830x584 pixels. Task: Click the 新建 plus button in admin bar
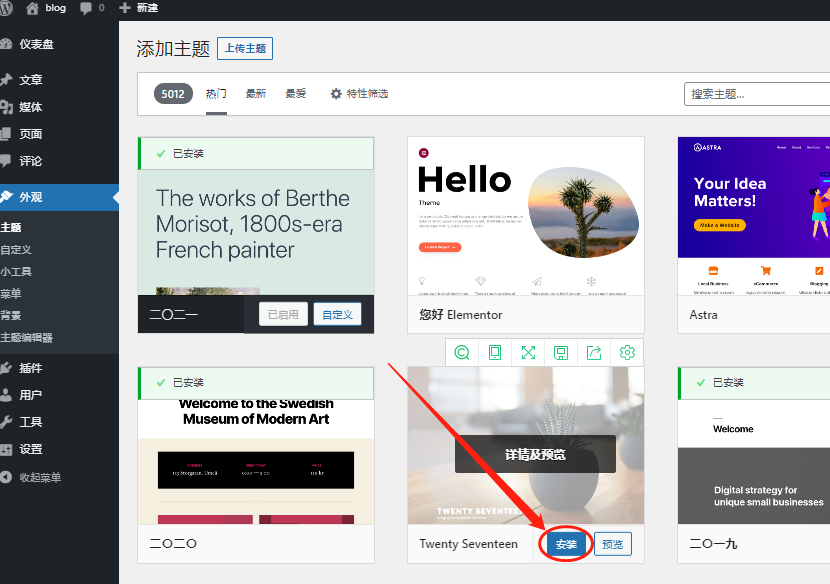138,8
